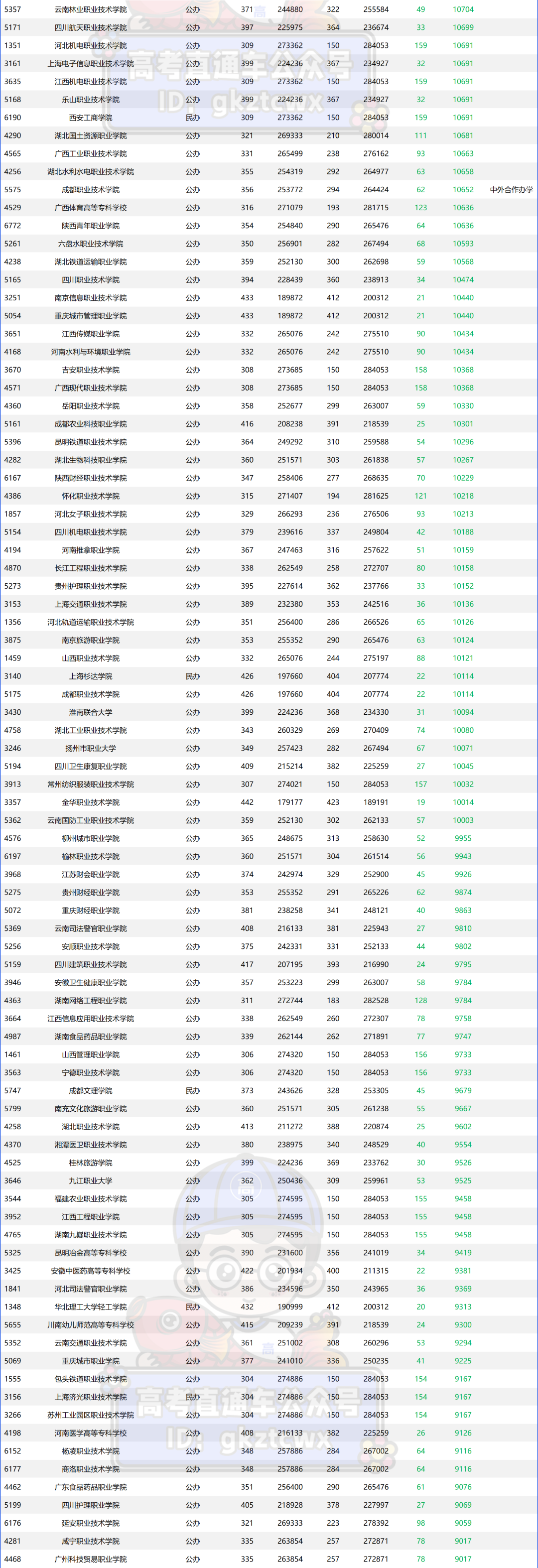
Task: Select value 10188 in 四川机电职业技术学院 row
Action: (x=463, y=532)
